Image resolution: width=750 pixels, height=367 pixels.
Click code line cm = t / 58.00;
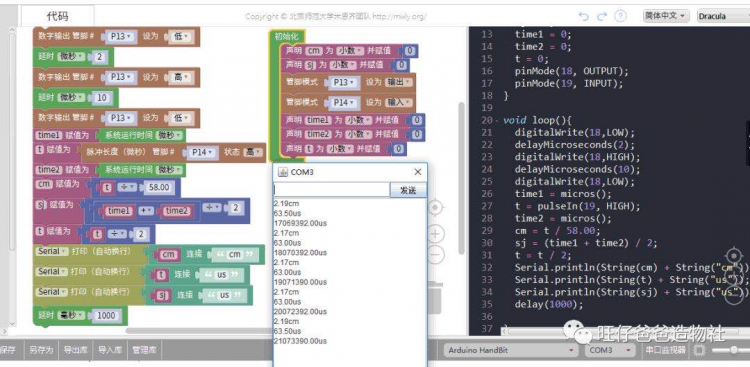pyautogui.click(x=557, y=231)
